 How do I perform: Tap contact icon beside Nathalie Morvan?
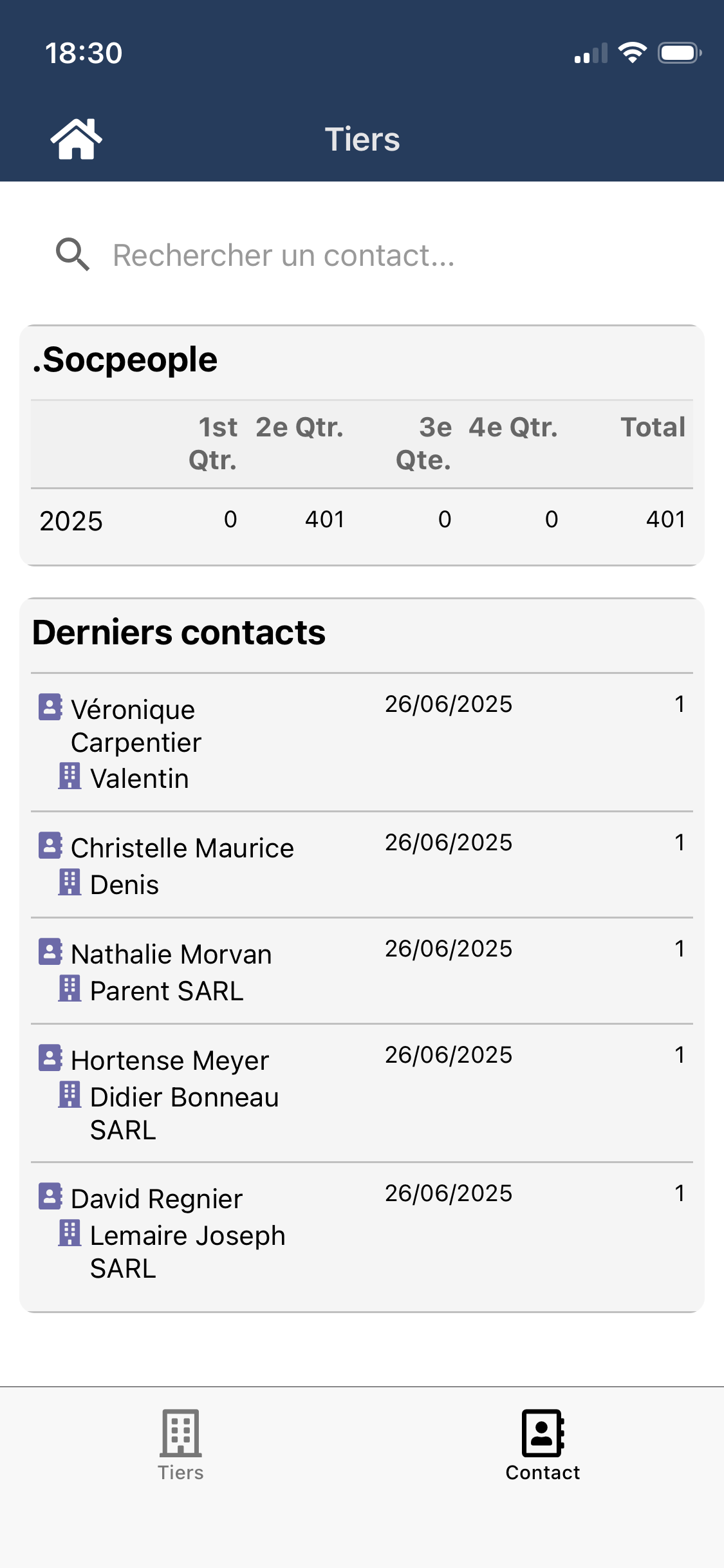coord(50,951)
